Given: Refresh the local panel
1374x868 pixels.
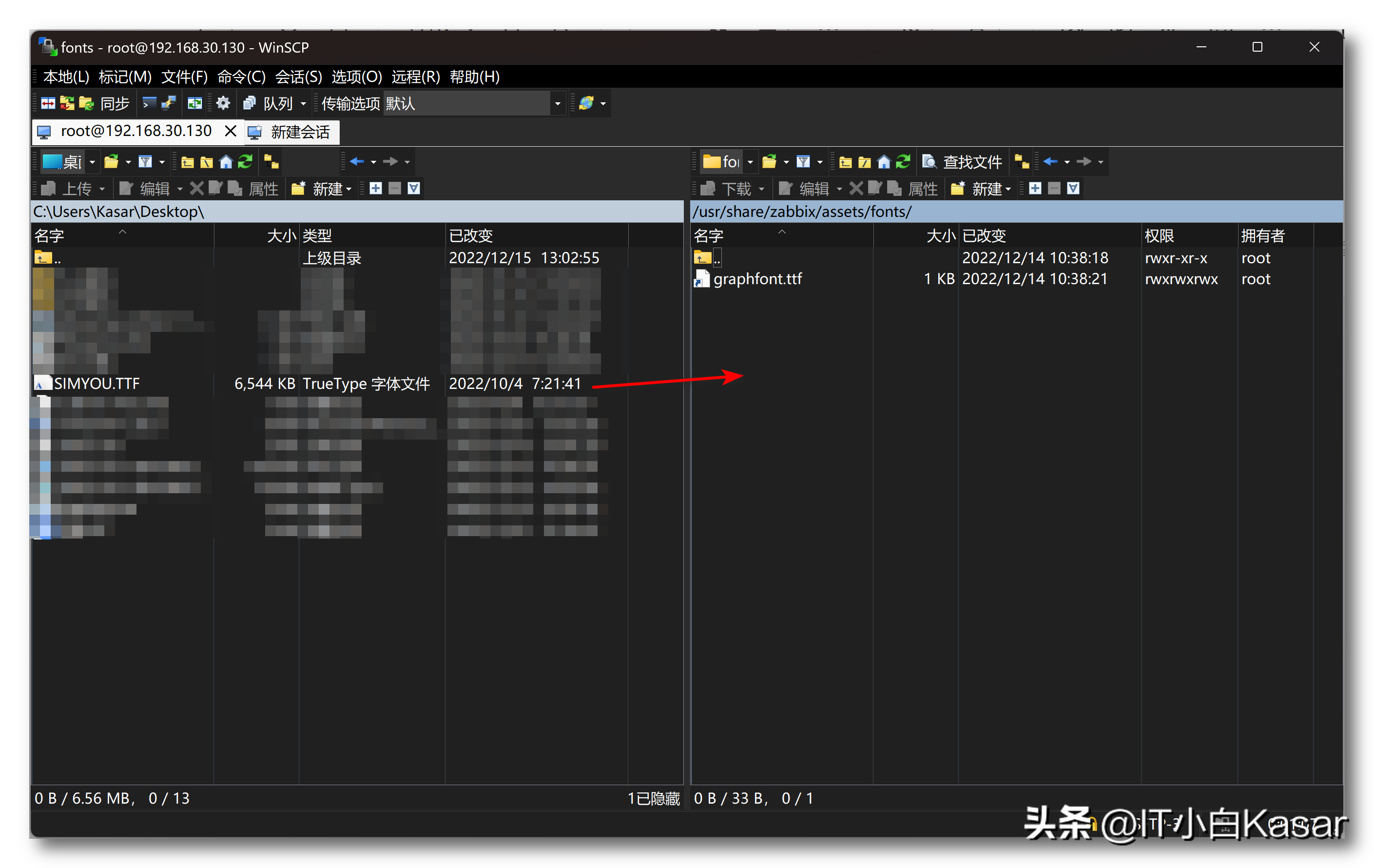Looking at the screenshot, I should pyautogui.click(x=245, y=162).
